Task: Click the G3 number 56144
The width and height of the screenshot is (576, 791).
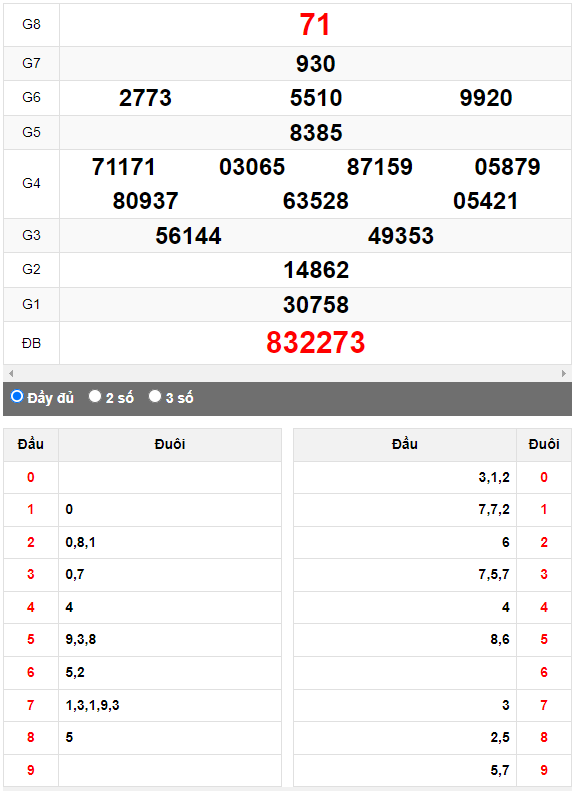Action: click(189, 236)
